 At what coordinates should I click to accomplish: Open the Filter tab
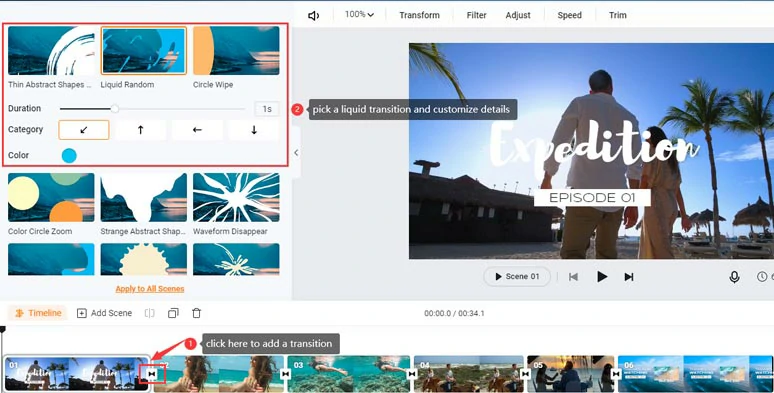point(476,15)
